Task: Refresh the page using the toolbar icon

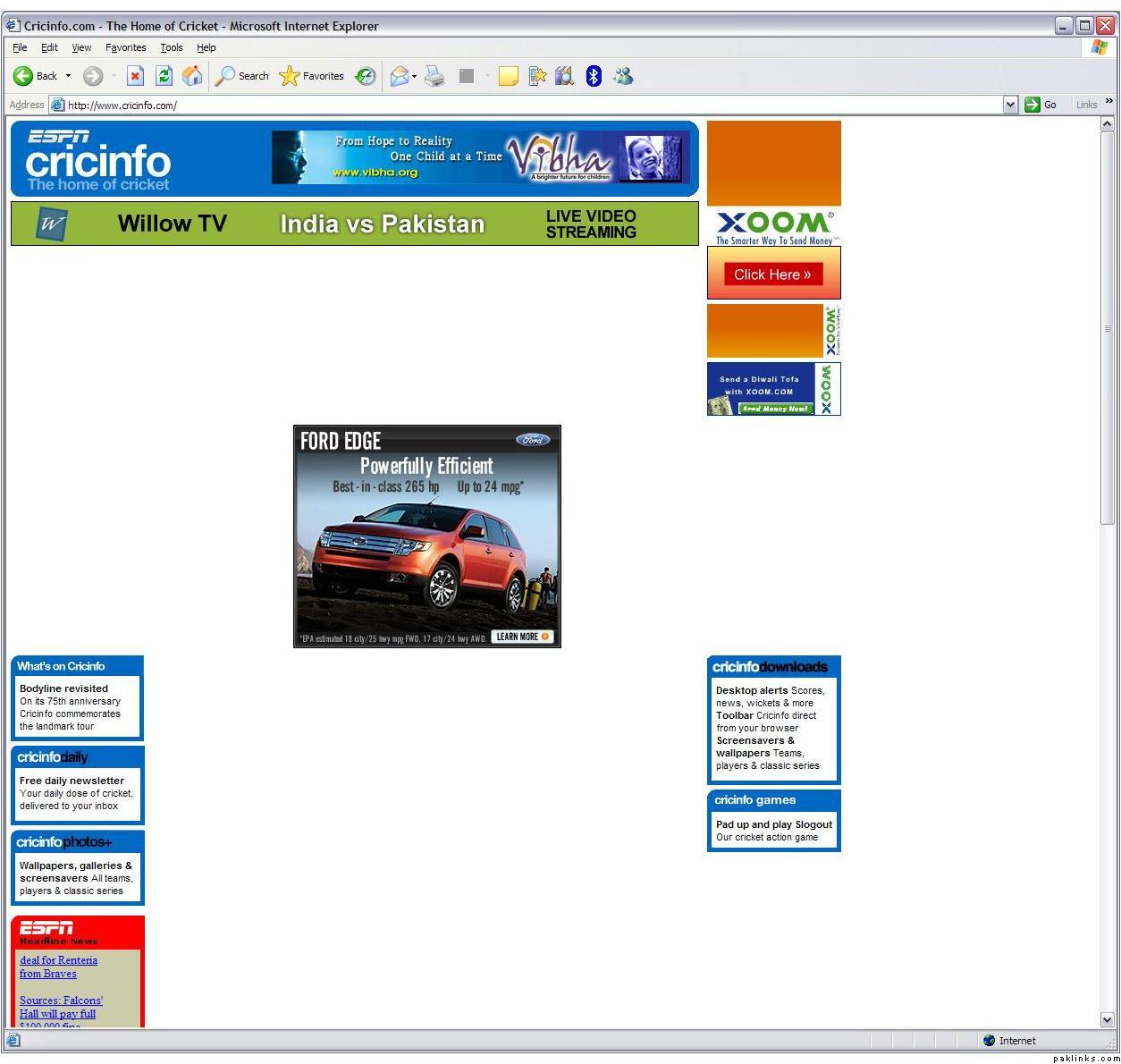Action: tap(164, 76)
